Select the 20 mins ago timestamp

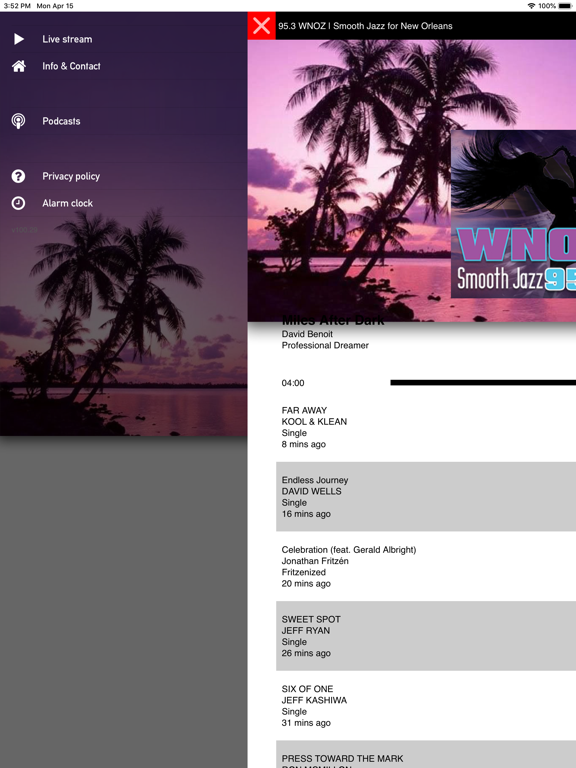[x=306, y=583]
